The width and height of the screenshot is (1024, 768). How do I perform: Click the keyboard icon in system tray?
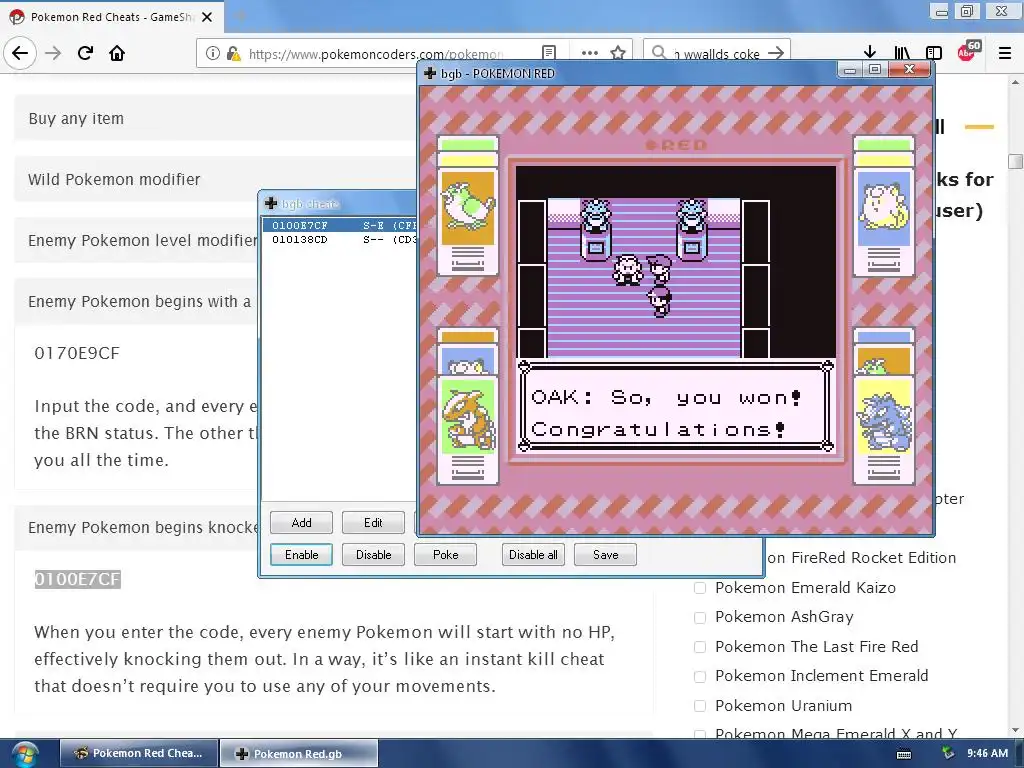point(904,754)
